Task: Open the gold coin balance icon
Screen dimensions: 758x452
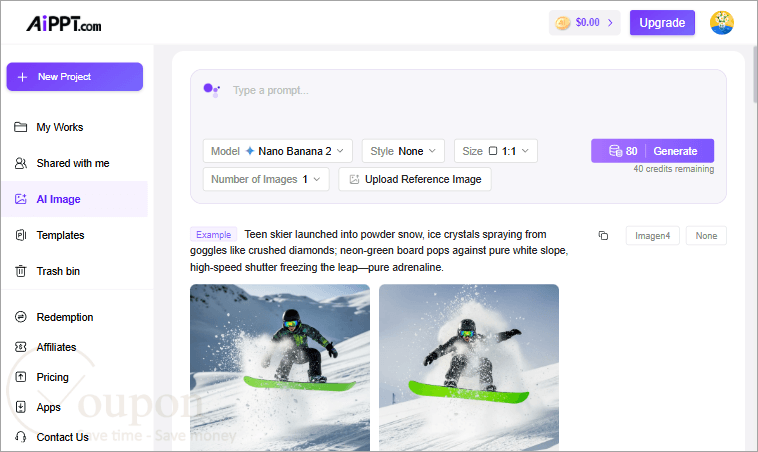Action: coord(563,23)
